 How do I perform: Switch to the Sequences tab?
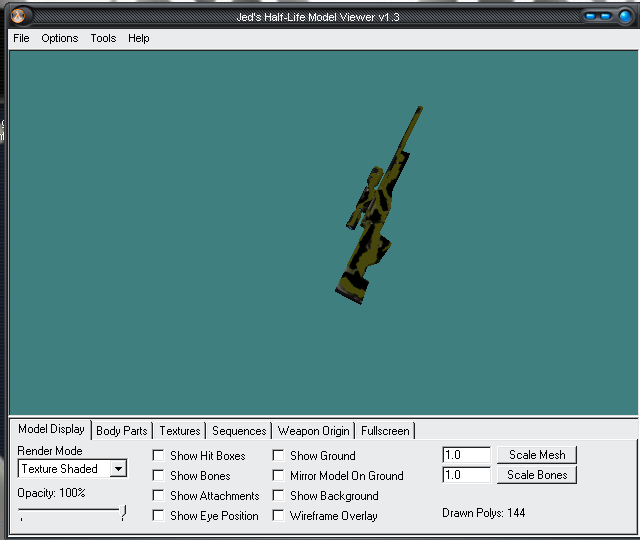[x=239, y=431]
